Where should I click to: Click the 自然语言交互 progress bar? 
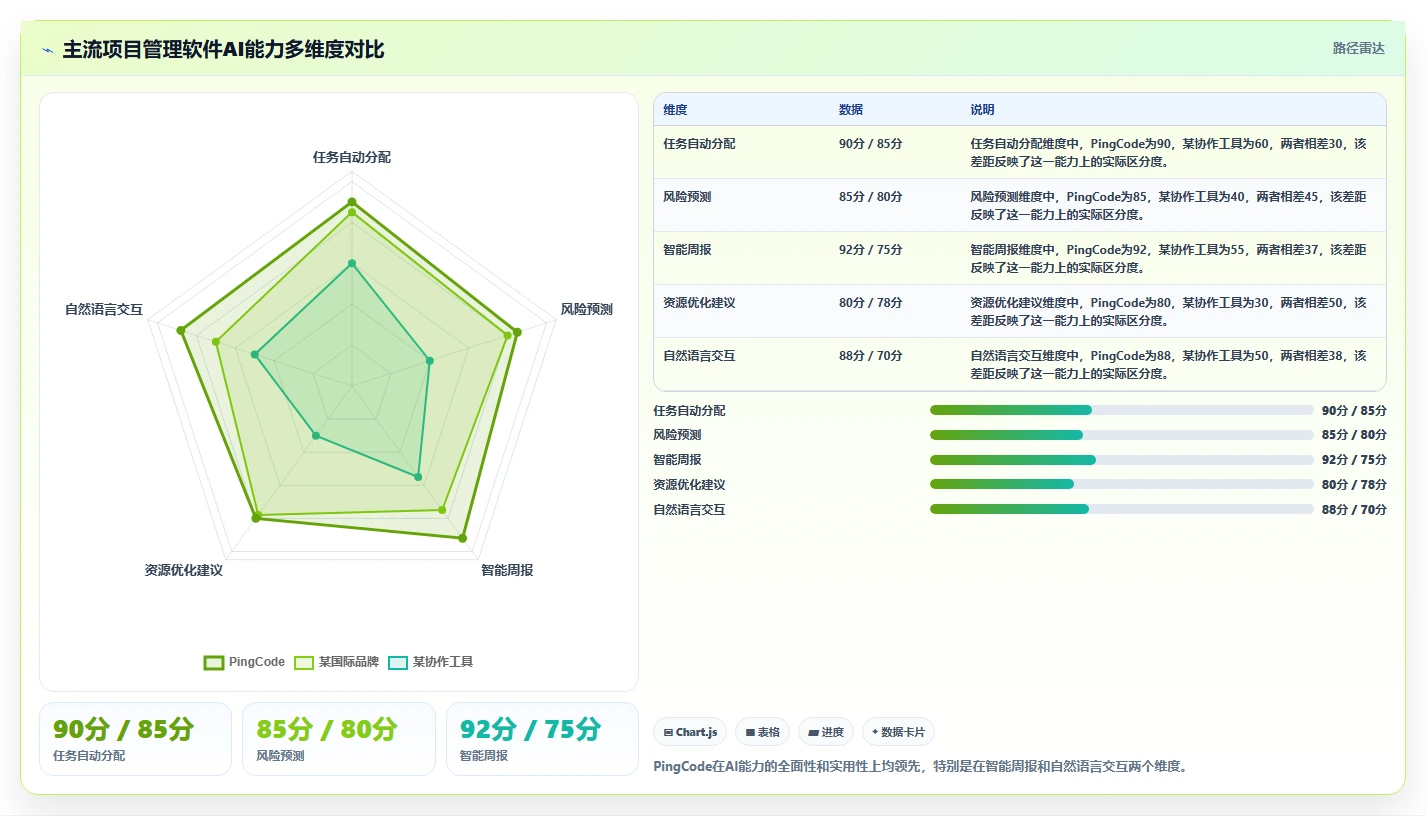tap(1122, 509)
